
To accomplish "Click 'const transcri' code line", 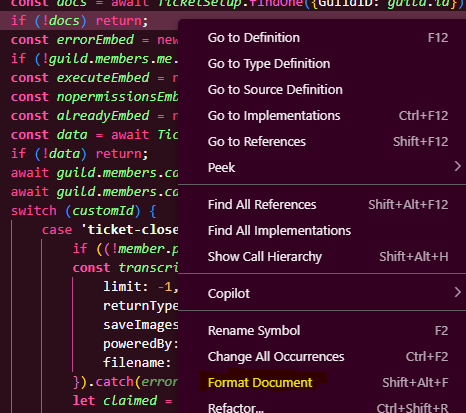I will (126, 268).
